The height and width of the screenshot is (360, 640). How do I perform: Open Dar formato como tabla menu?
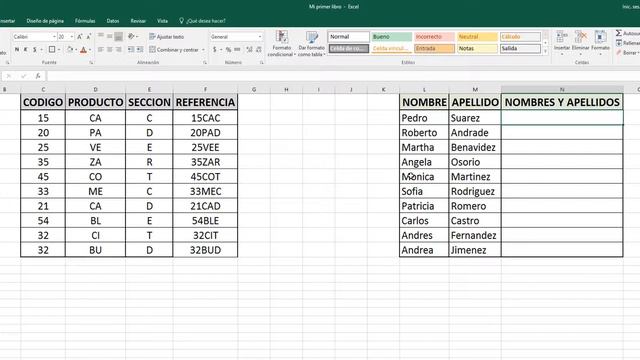tap(311, 43)
